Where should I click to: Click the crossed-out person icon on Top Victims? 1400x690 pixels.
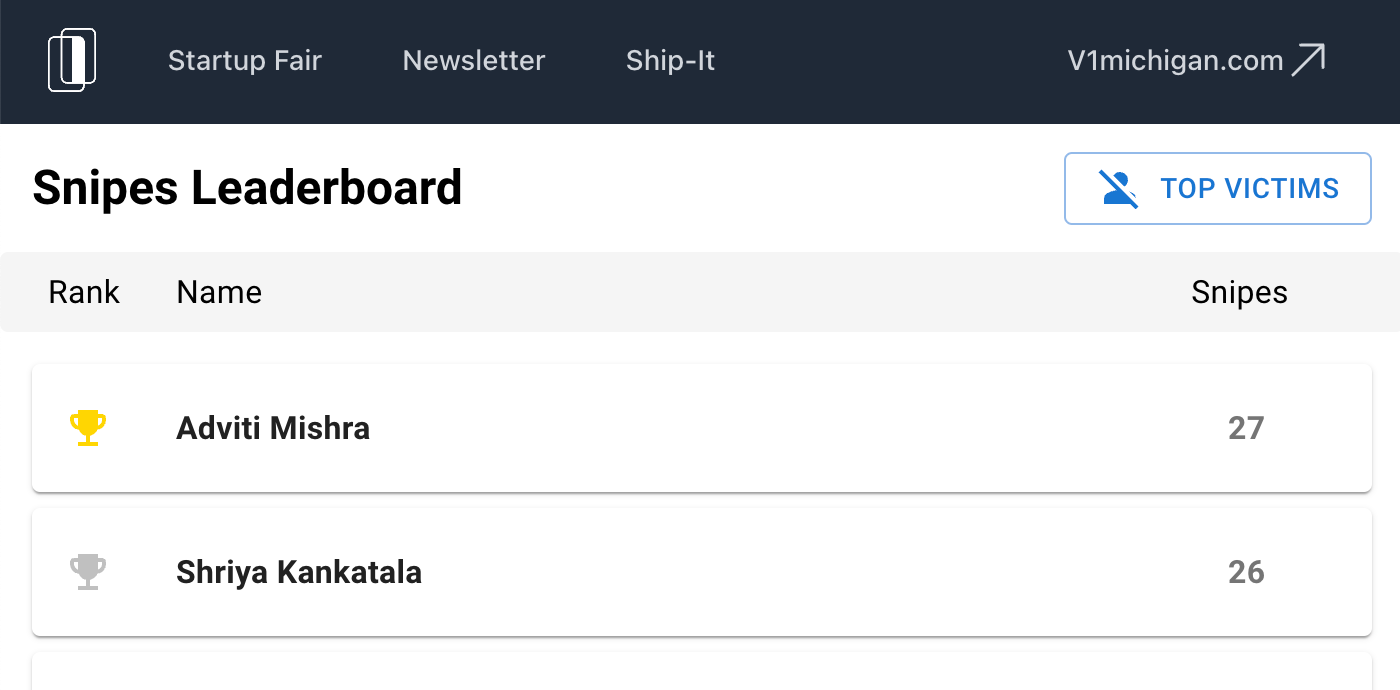tap(1119, 188)
